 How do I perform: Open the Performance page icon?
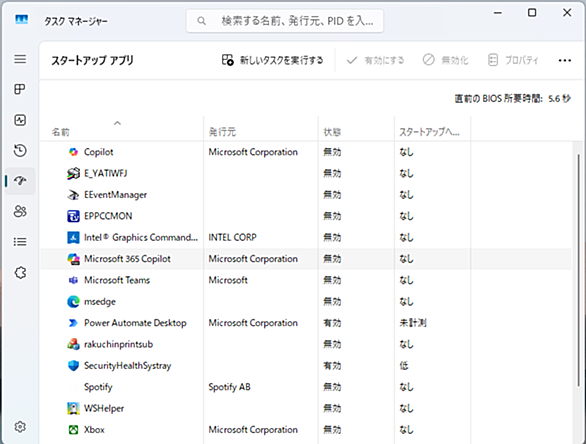coord(20,120)
